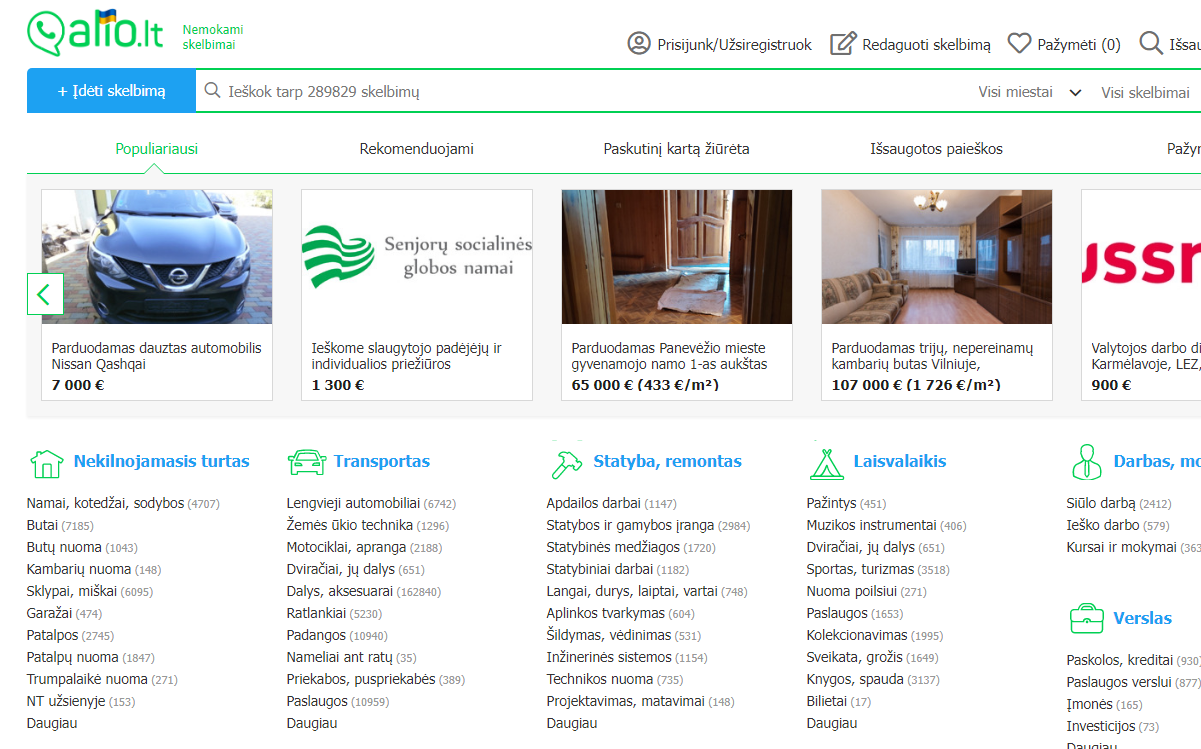This screenshot has height=749, width=1201.
Task: Show previous listings with left arrow
Action: pyautogui.click(x=45, y=294)
